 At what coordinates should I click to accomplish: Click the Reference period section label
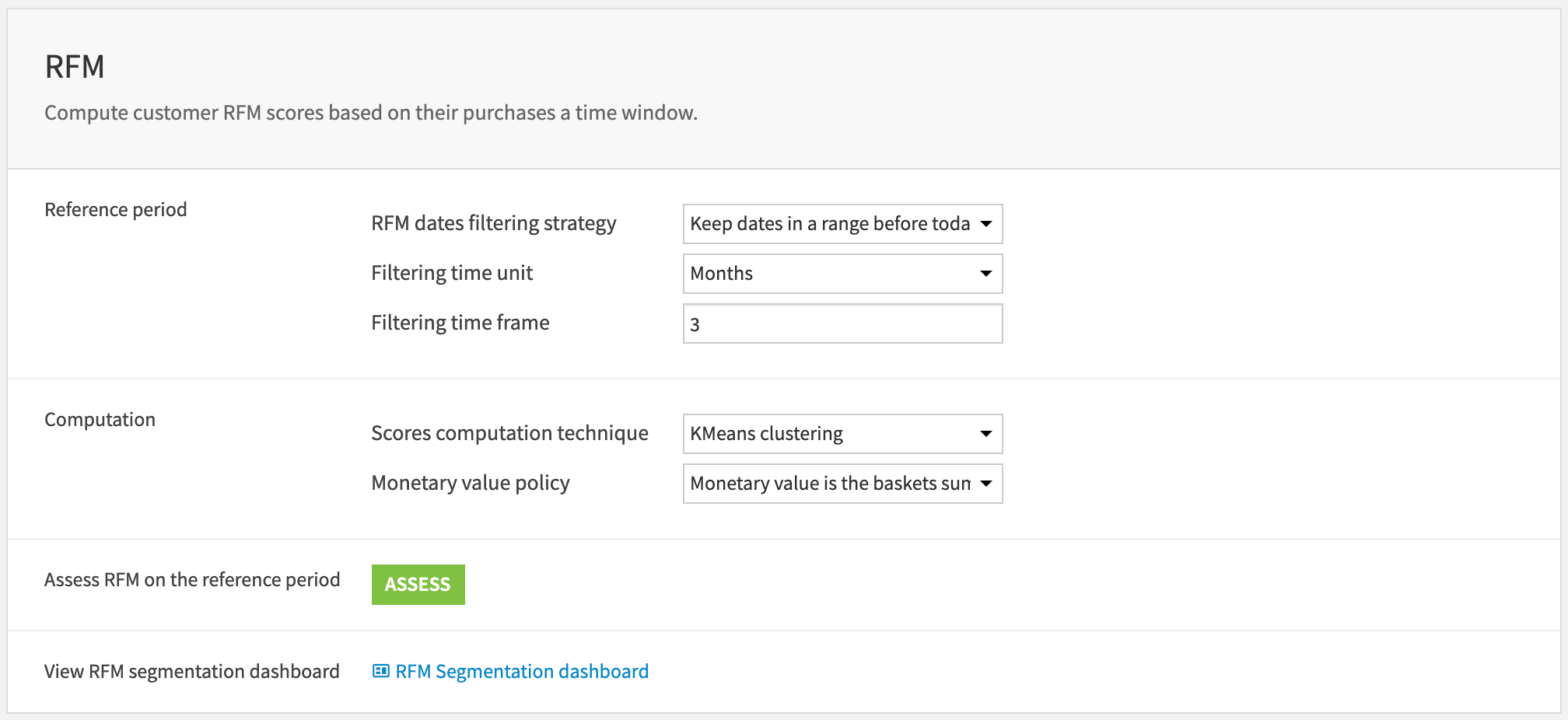115,209
